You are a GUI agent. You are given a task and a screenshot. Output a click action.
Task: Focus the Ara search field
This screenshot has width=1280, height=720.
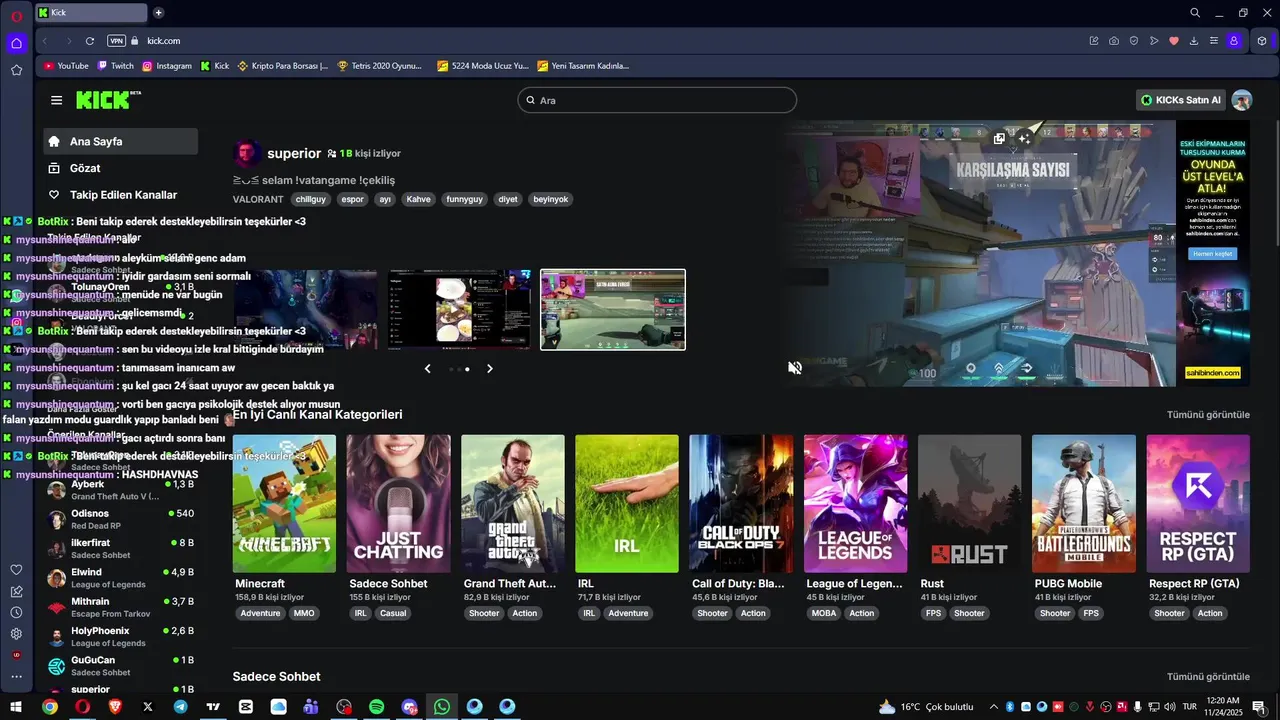(657, 100)
